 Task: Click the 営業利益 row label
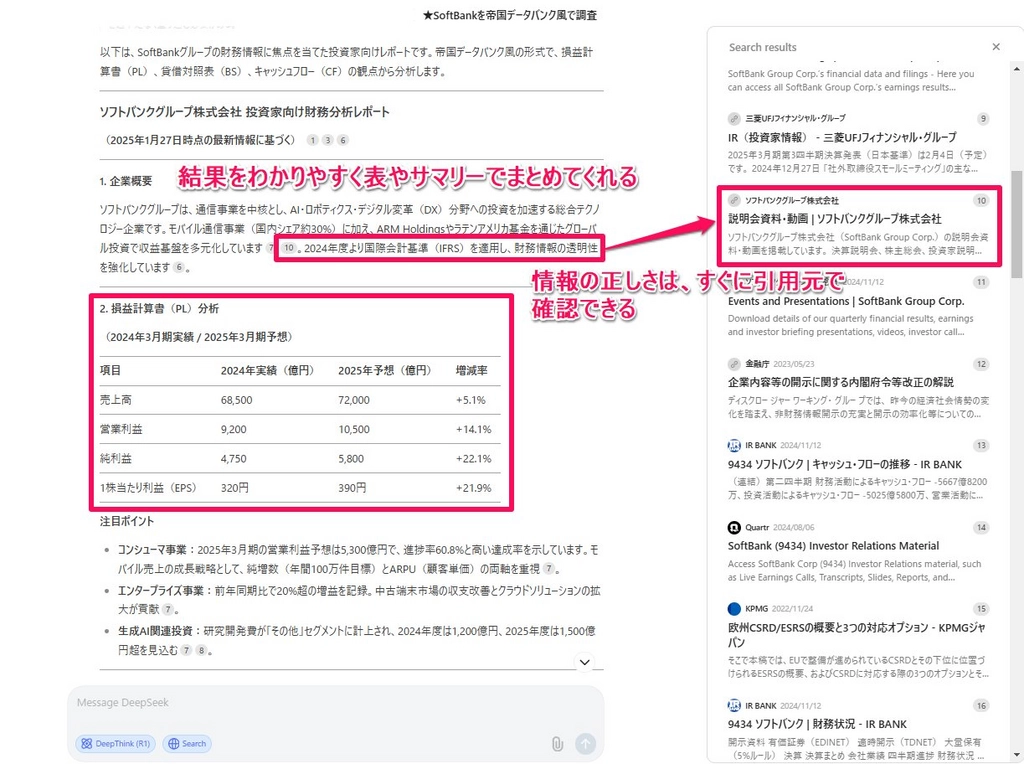121,429
